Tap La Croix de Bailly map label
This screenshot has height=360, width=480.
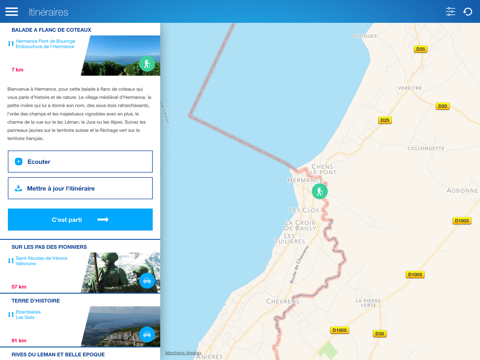tap(300, 225)
